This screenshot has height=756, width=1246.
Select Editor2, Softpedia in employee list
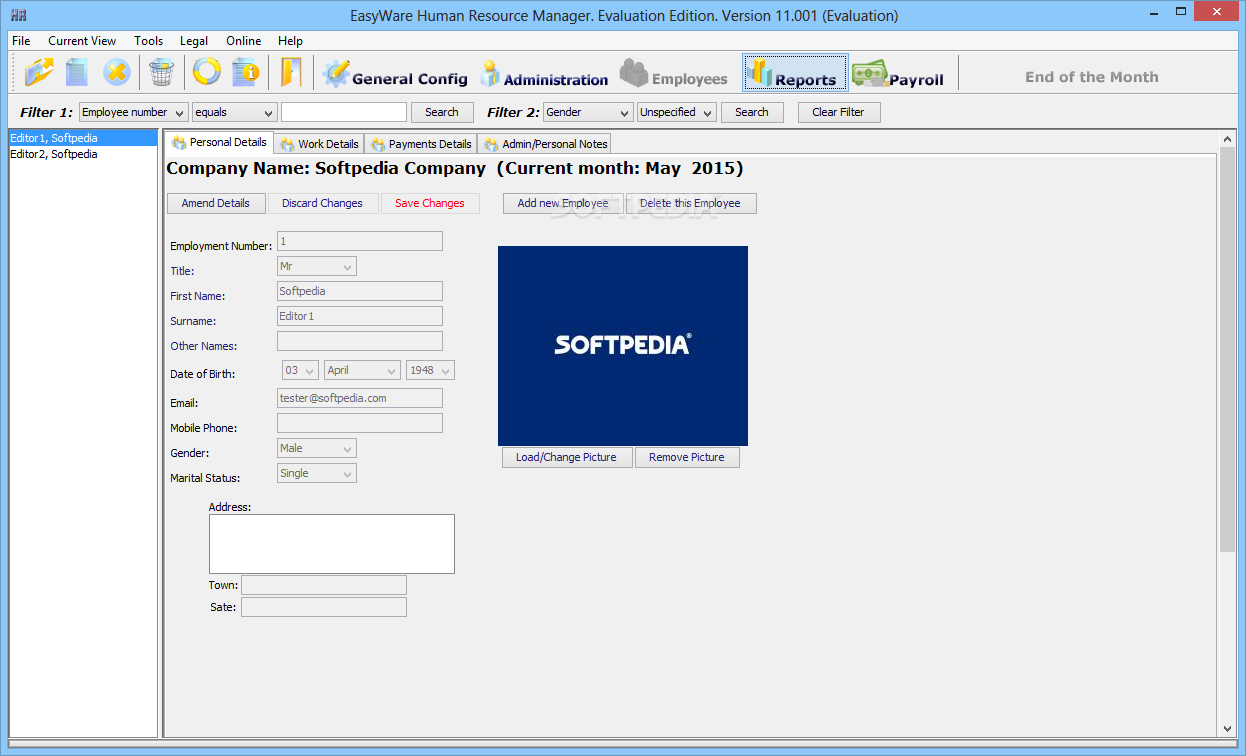coord(83,154)
